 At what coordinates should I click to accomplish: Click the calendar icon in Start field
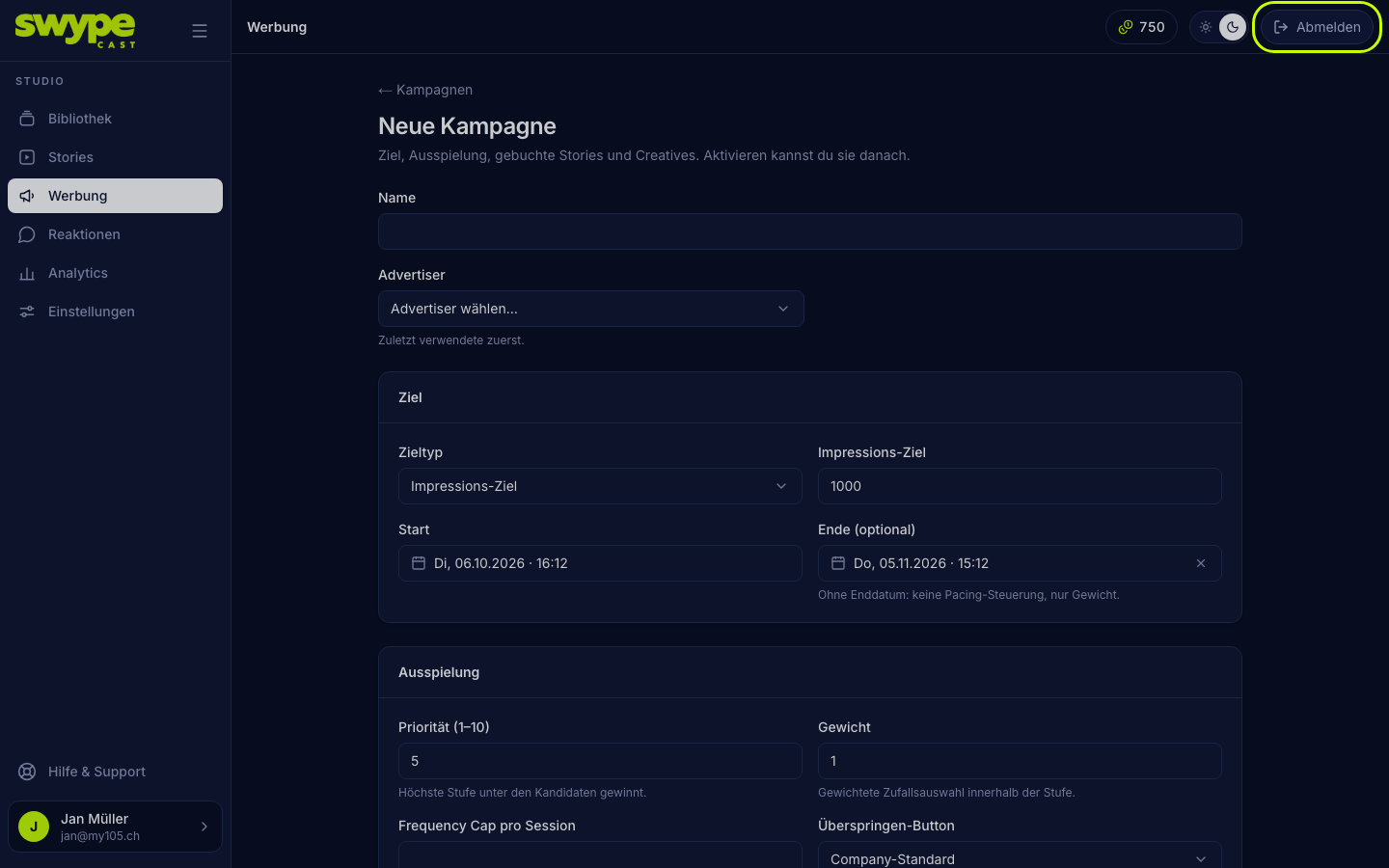(x=419, y=563)
